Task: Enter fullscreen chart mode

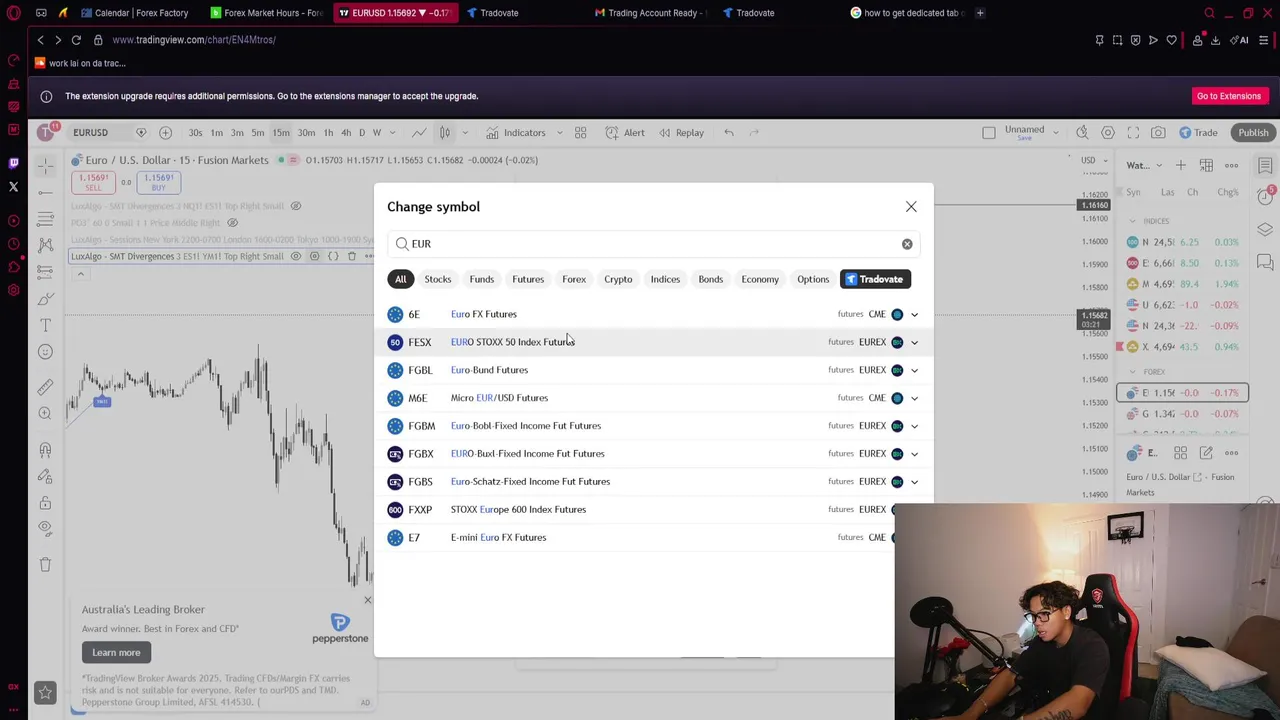Action: tap(1133, 133)
